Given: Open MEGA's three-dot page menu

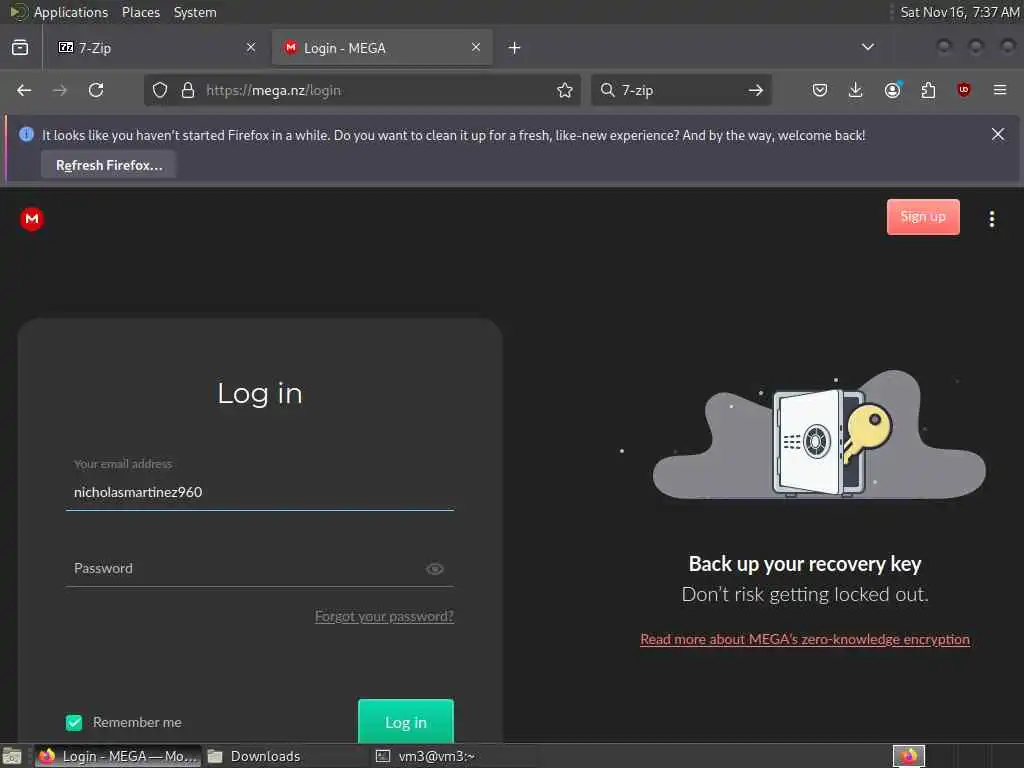Looking at the screenshot, I should (x=992, y=219).
